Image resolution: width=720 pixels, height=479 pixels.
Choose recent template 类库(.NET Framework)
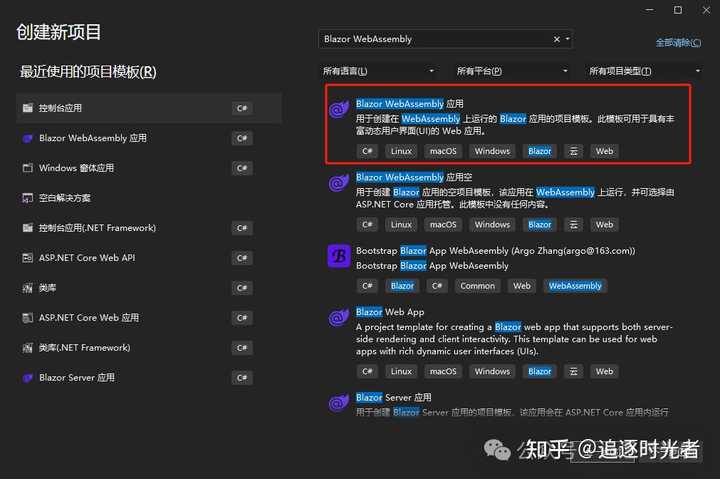pos(149,348)
